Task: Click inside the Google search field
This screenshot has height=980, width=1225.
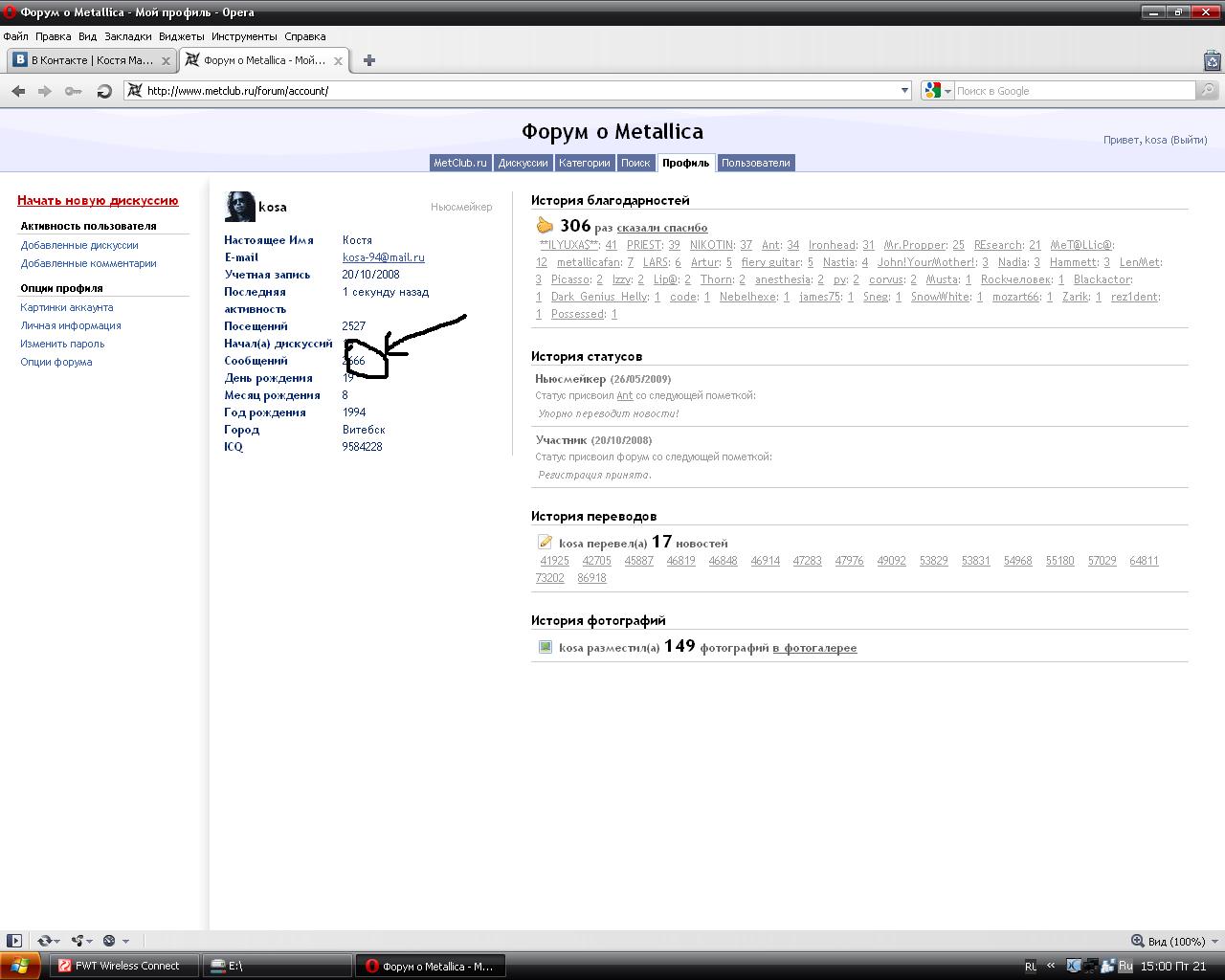Action: click(x=1072, y=91)
